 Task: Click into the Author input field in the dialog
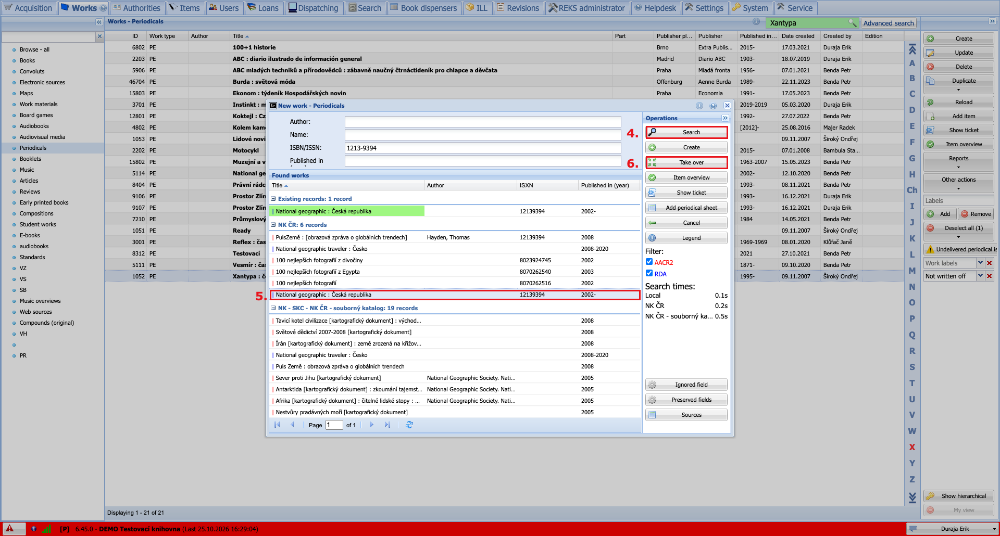coord(483,121)
